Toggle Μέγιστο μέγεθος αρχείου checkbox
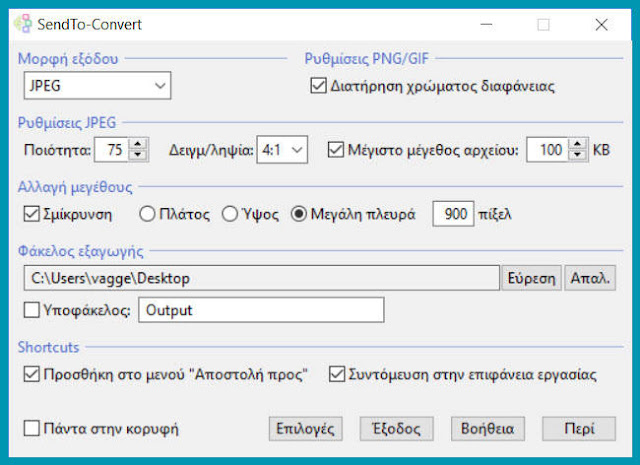Screen dimensions: 640x465 pos(336,150)
